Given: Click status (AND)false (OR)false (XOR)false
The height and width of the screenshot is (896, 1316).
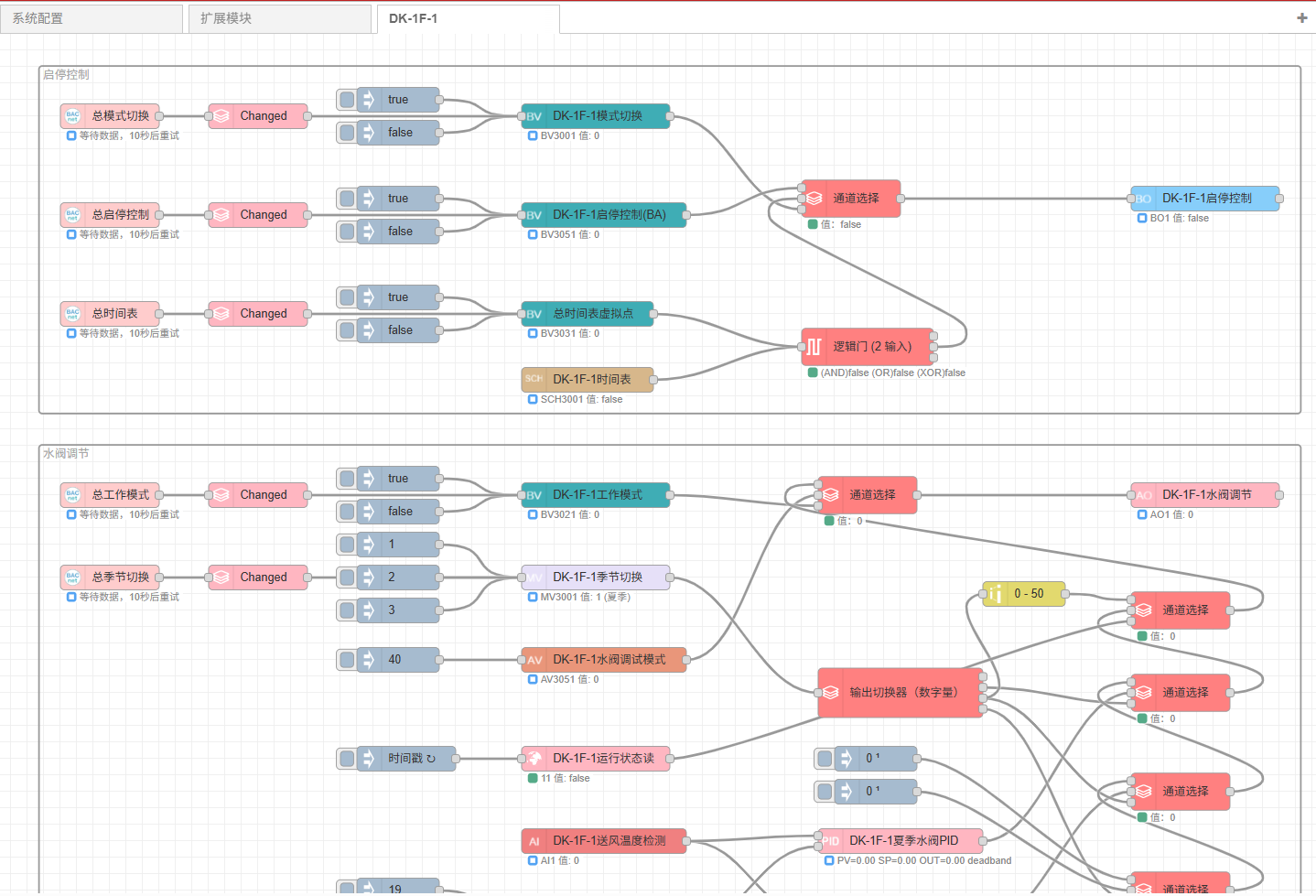Looking at the screenshot, I should pos(893,373).
